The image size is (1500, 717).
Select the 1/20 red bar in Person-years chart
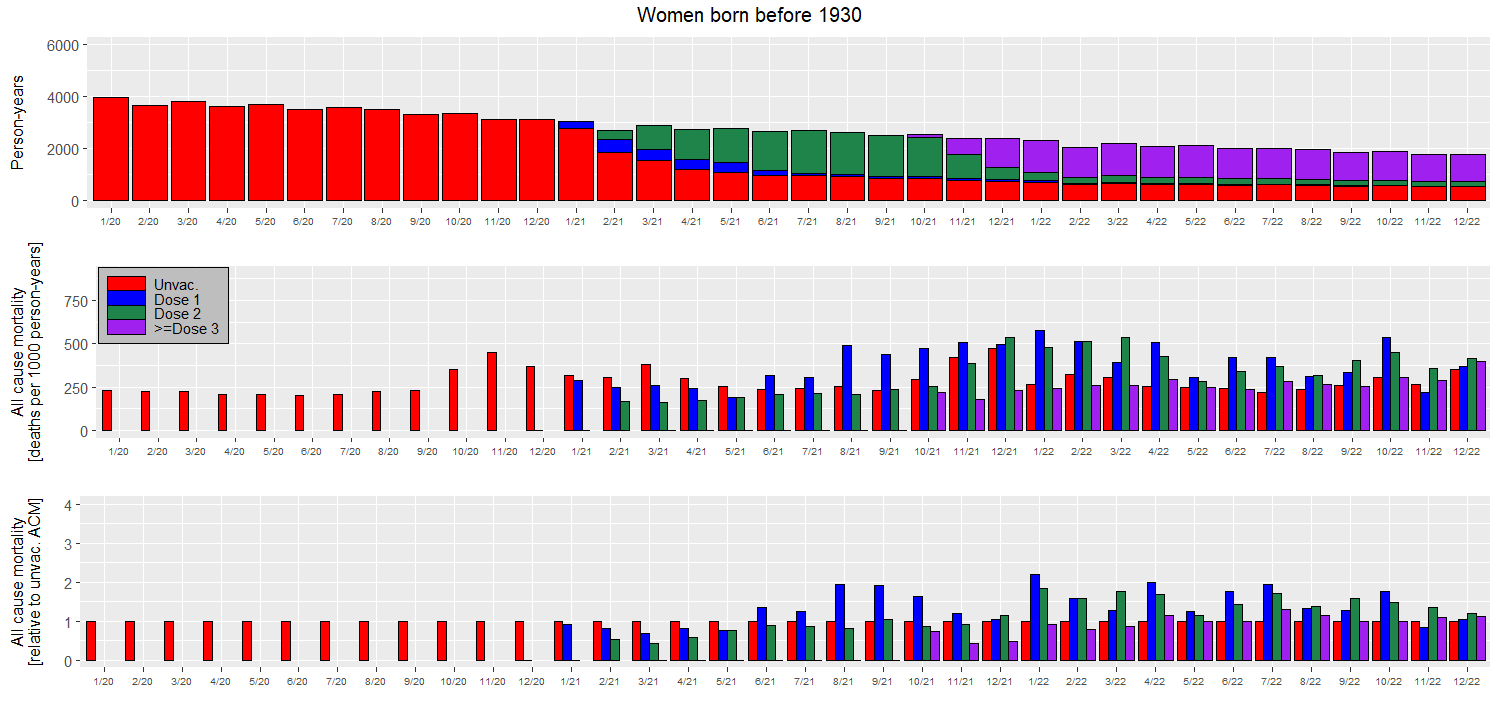pos(110,150)
